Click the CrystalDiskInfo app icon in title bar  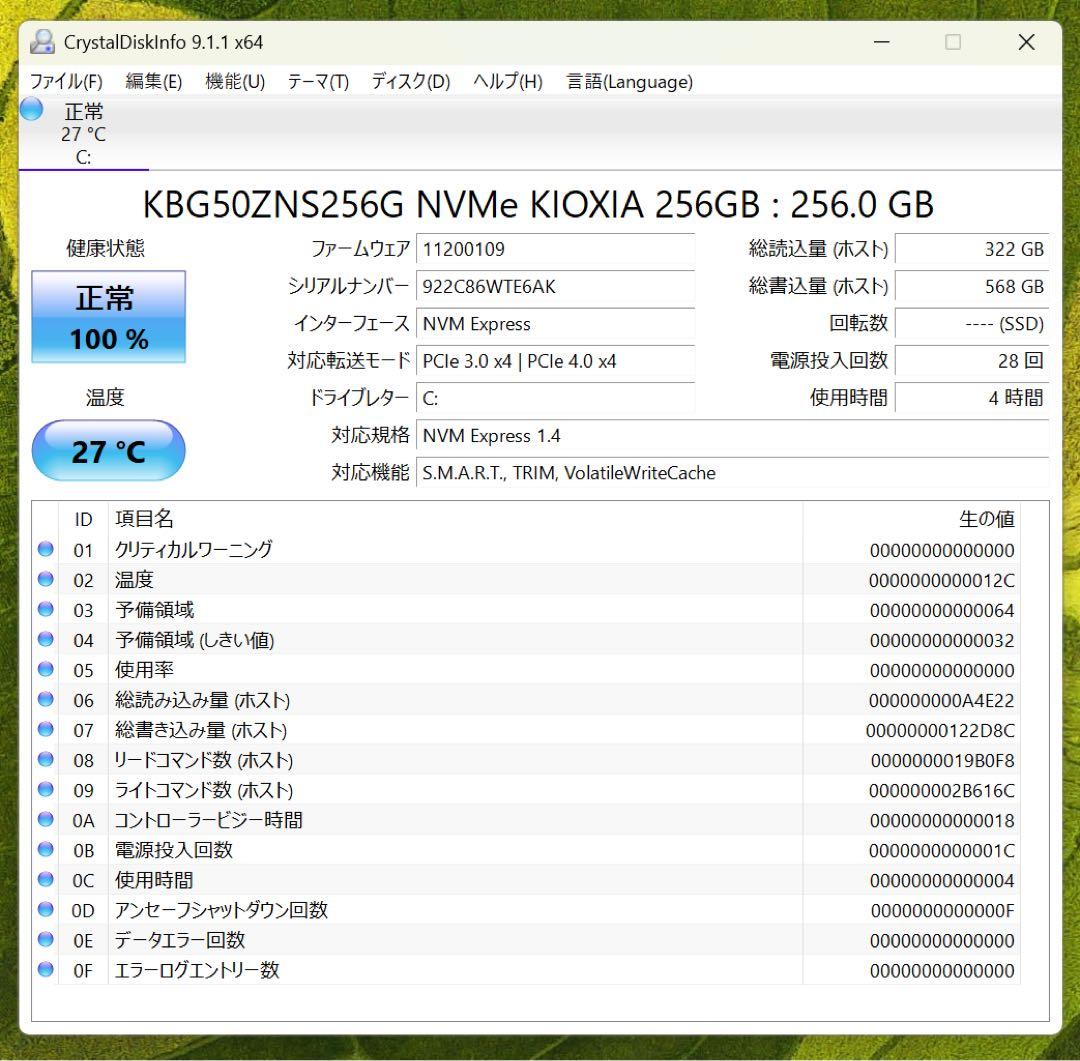[42, 42]
